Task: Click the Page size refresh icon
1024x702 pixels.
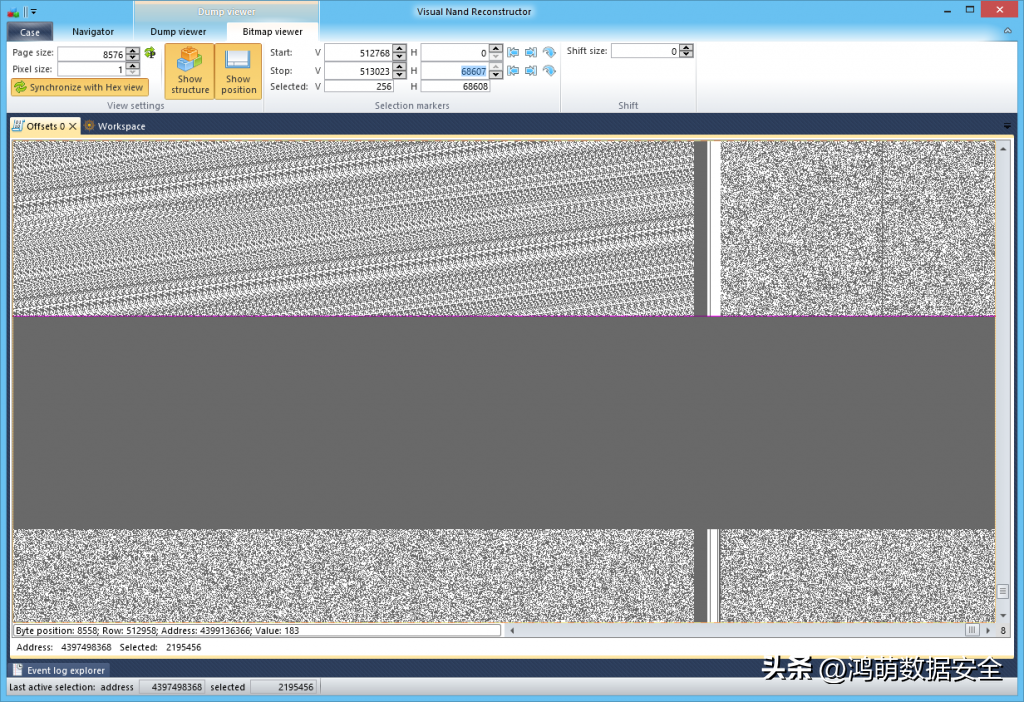Action: 148,54
